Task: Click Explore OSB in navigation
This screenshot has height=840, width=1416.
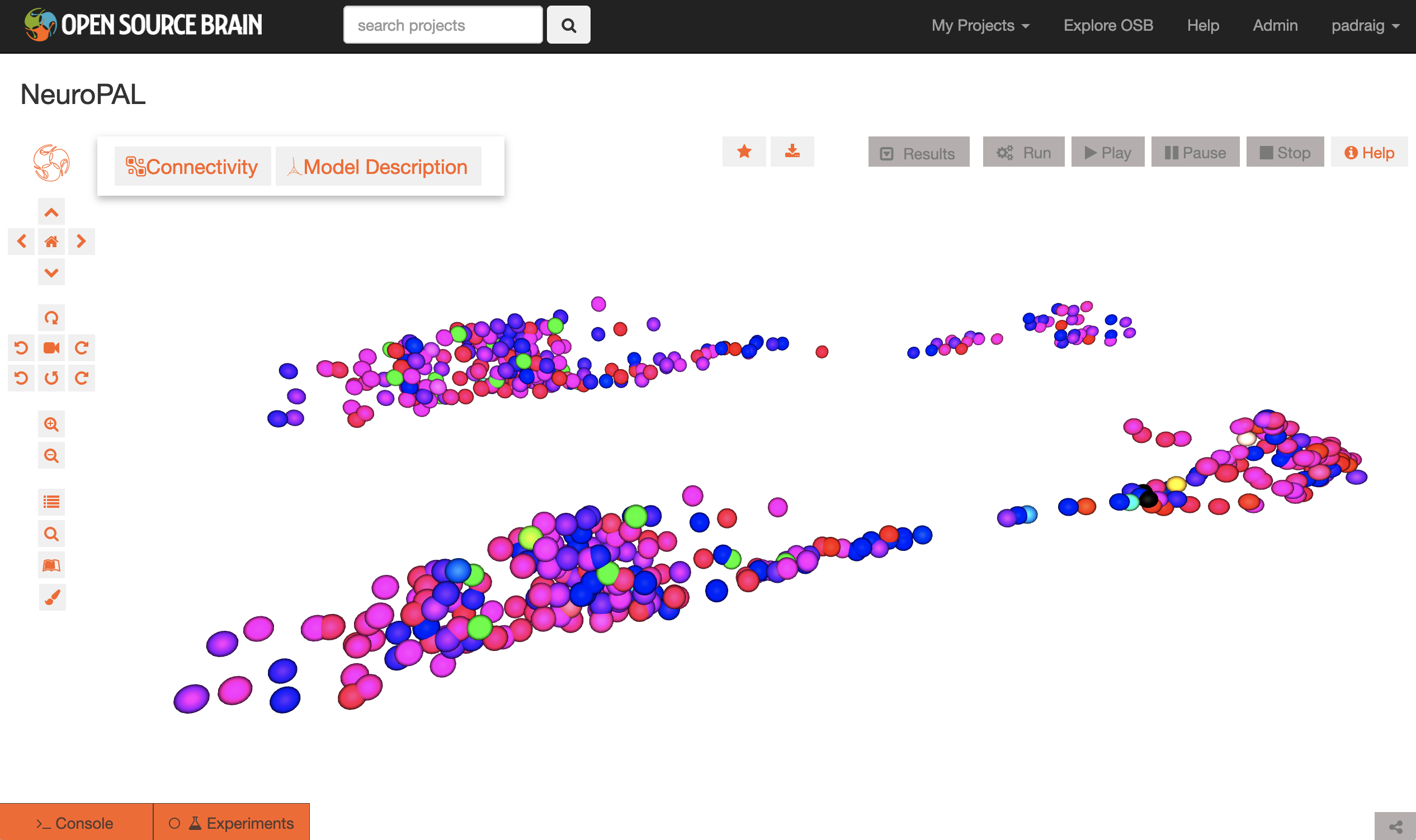Action: pyautogui.click(x=1107, y=26)
